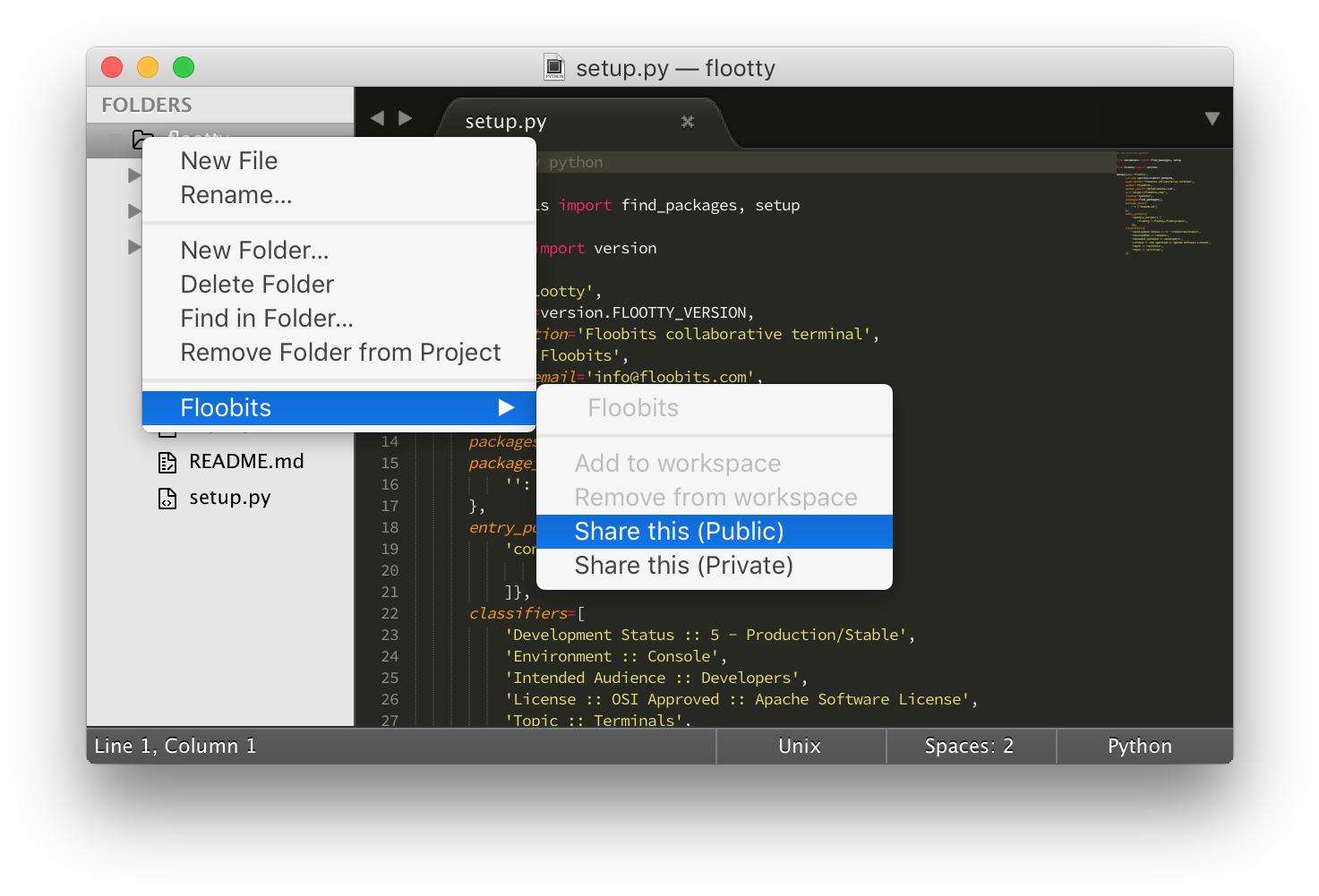Click the Unix line-endings indicator in status bar
Image resolution: width=1319 pixels, height=896 pixels.
coord(799,746)
